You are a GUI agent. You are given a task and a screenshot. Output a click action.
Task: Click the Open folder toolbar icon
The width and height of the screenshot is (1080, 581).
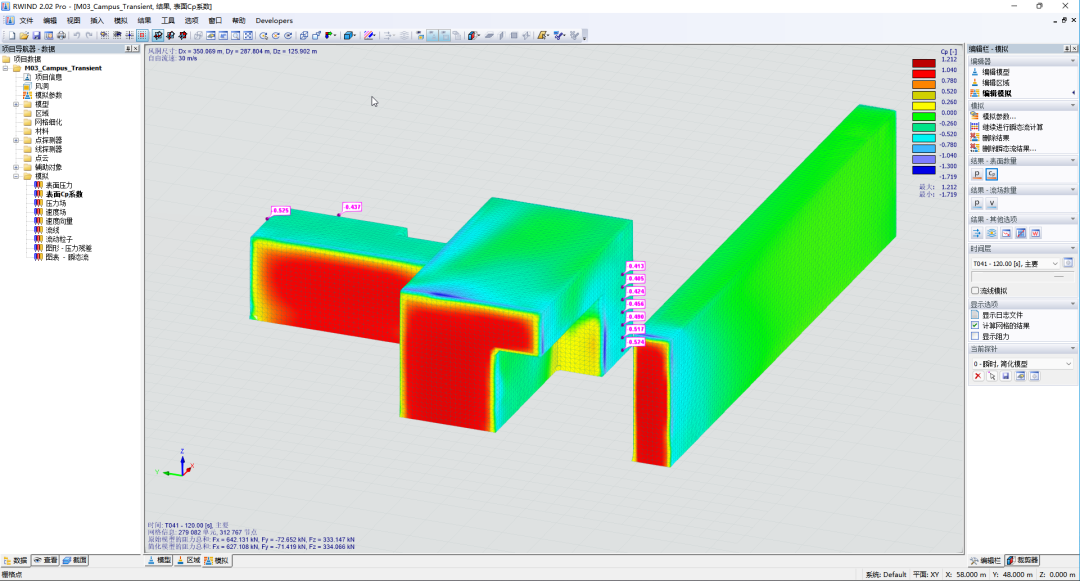tap(24, 35)
